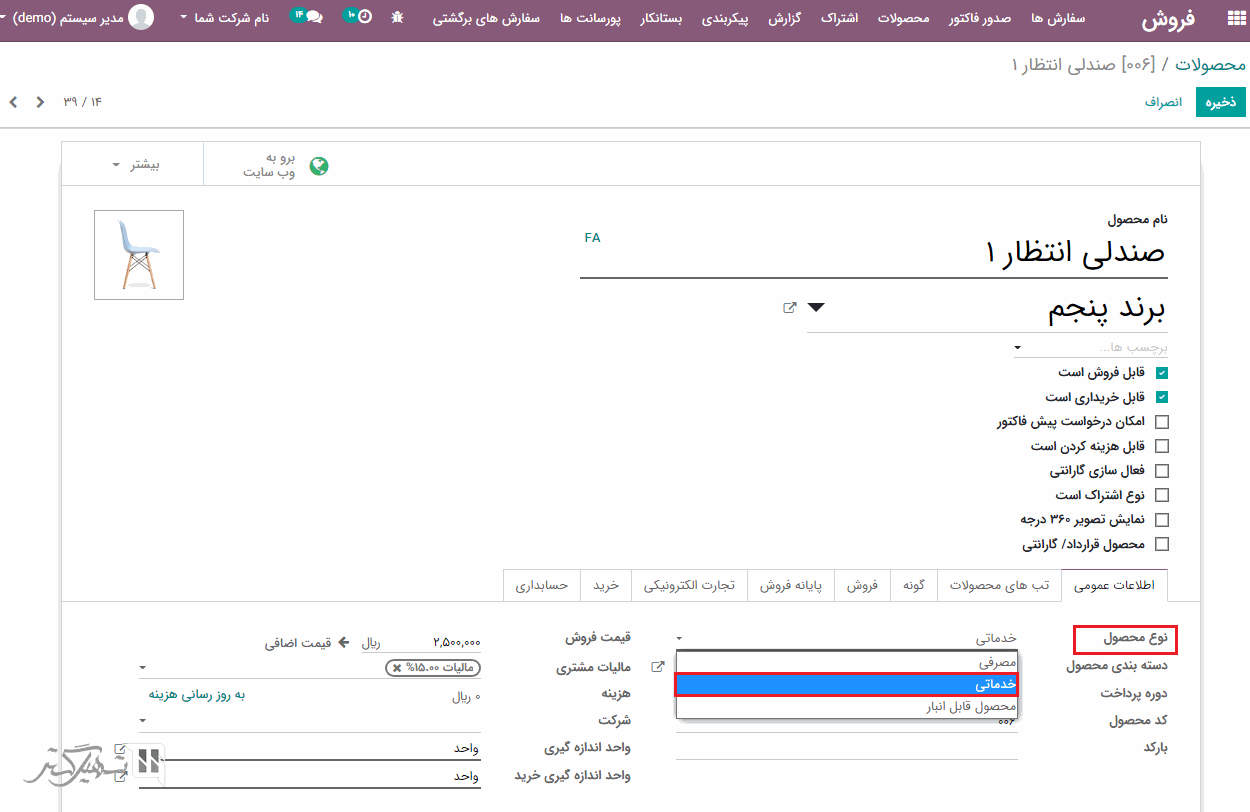Uncheck the 'قابل فروش است' checkbox

(1162, 373)
